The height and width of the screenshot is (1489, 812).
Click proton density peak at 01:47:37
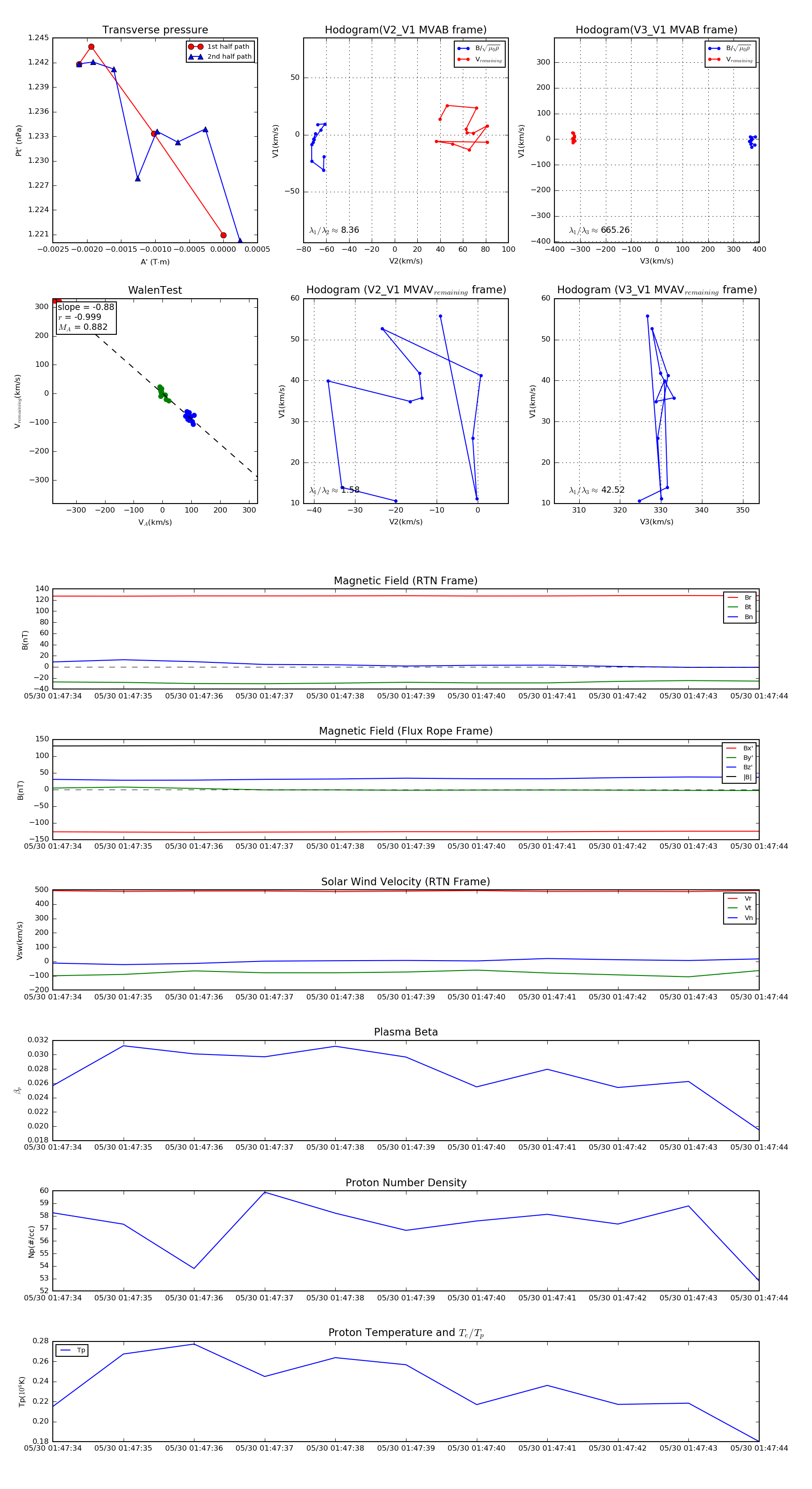point(265,1192)
